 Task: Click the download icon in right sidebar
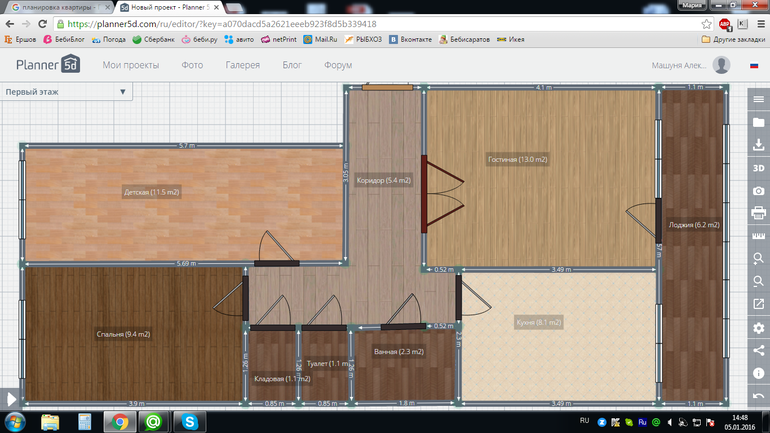pyautogui.click(x=759, y=145)
